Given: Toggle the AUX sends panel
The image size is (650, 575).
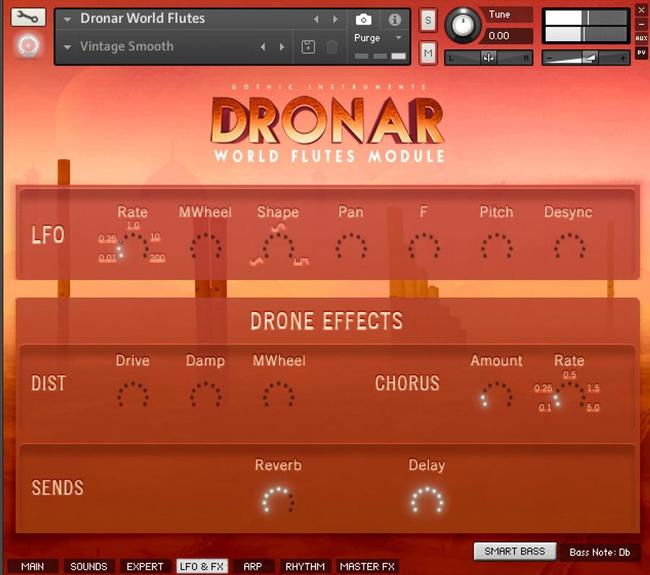Looking at the screenshot, I should (641, 38).
